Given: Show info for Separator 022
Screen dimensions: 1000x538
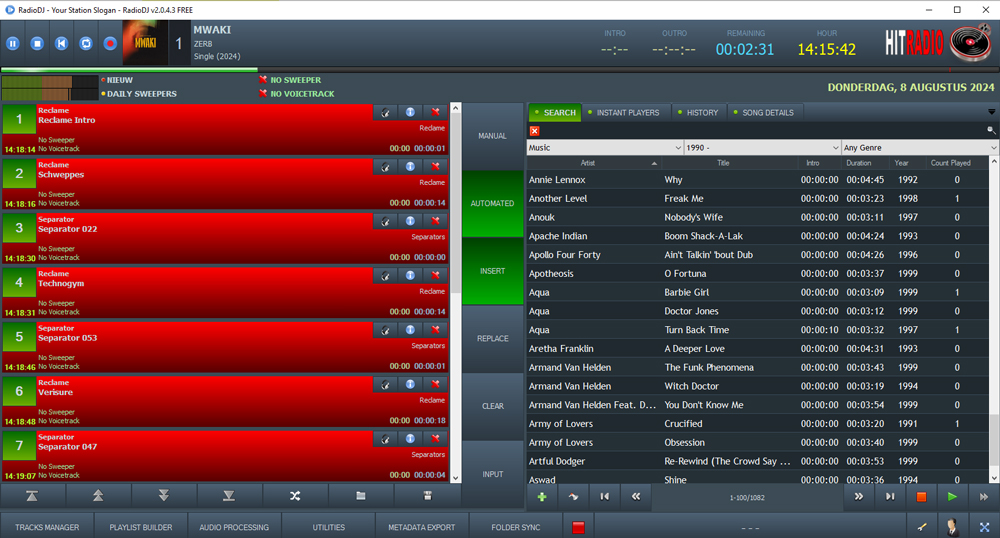Looking at the screenshot, I should pos(410,221).
